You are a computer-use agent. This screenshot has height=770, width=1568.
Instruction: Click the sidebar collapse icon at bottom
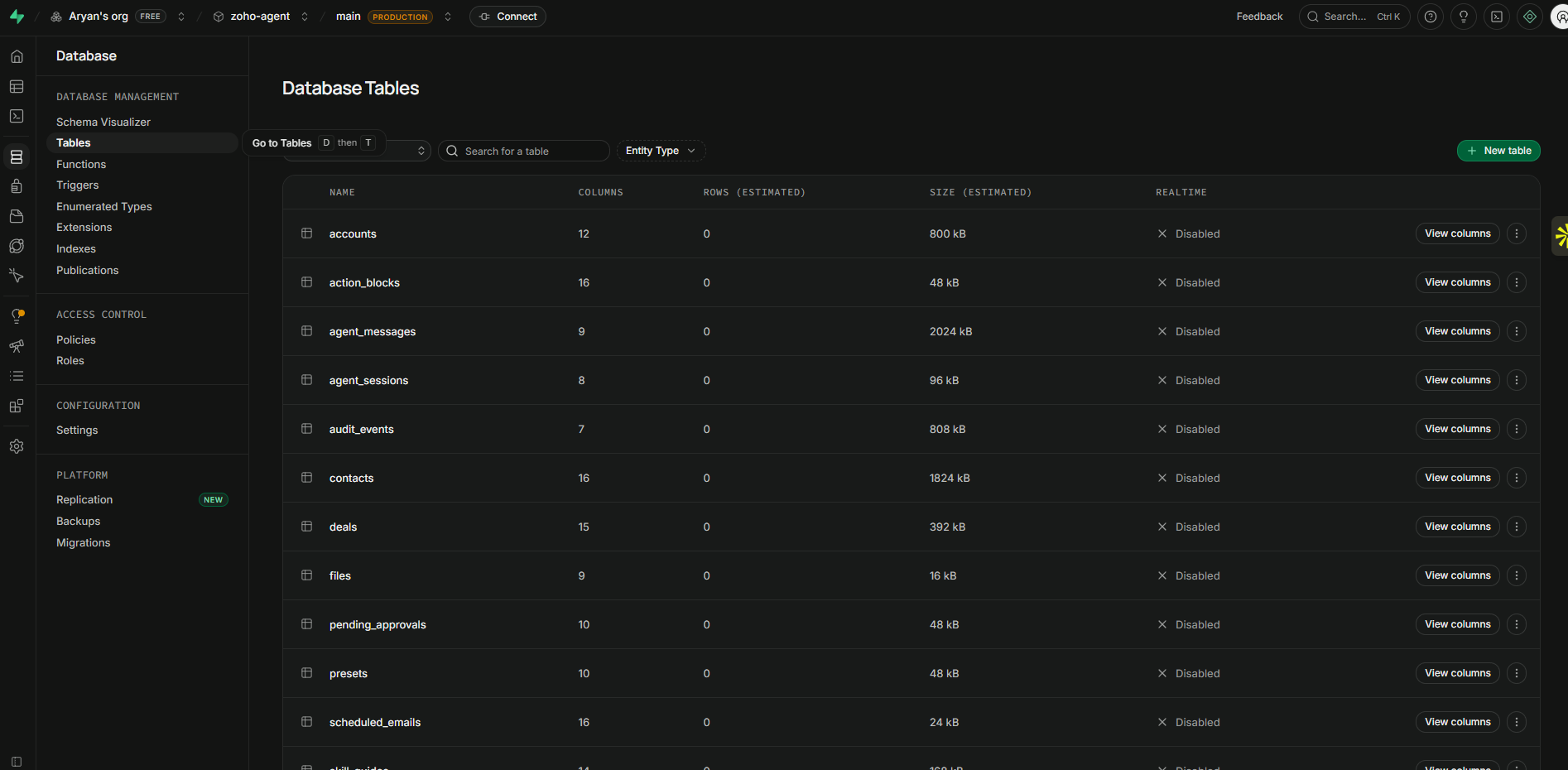(17, 762)
